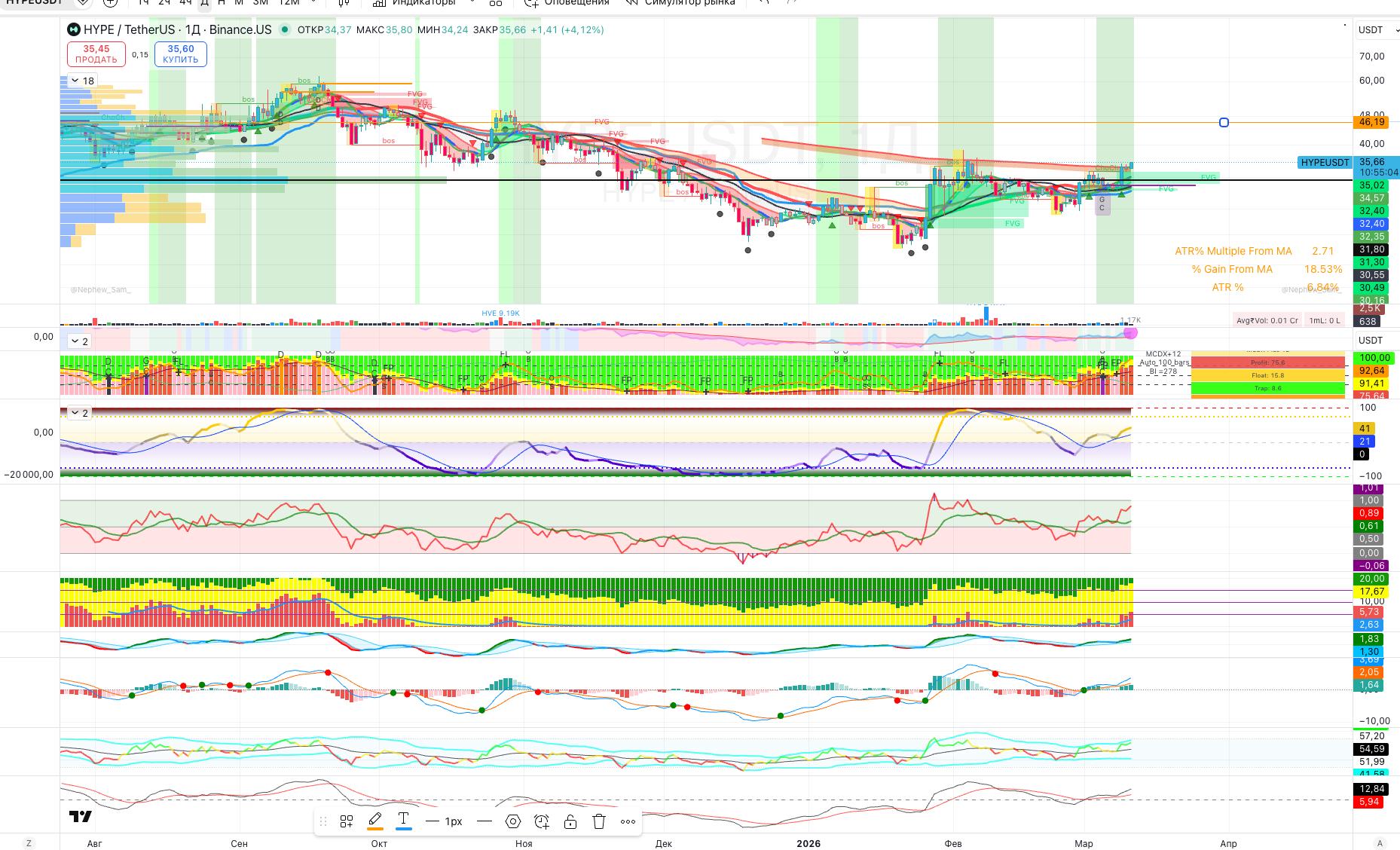Expand the oscillator pane legend showing 2
This screenshot has width=1400, height=850.
click(x=79, y=413)
